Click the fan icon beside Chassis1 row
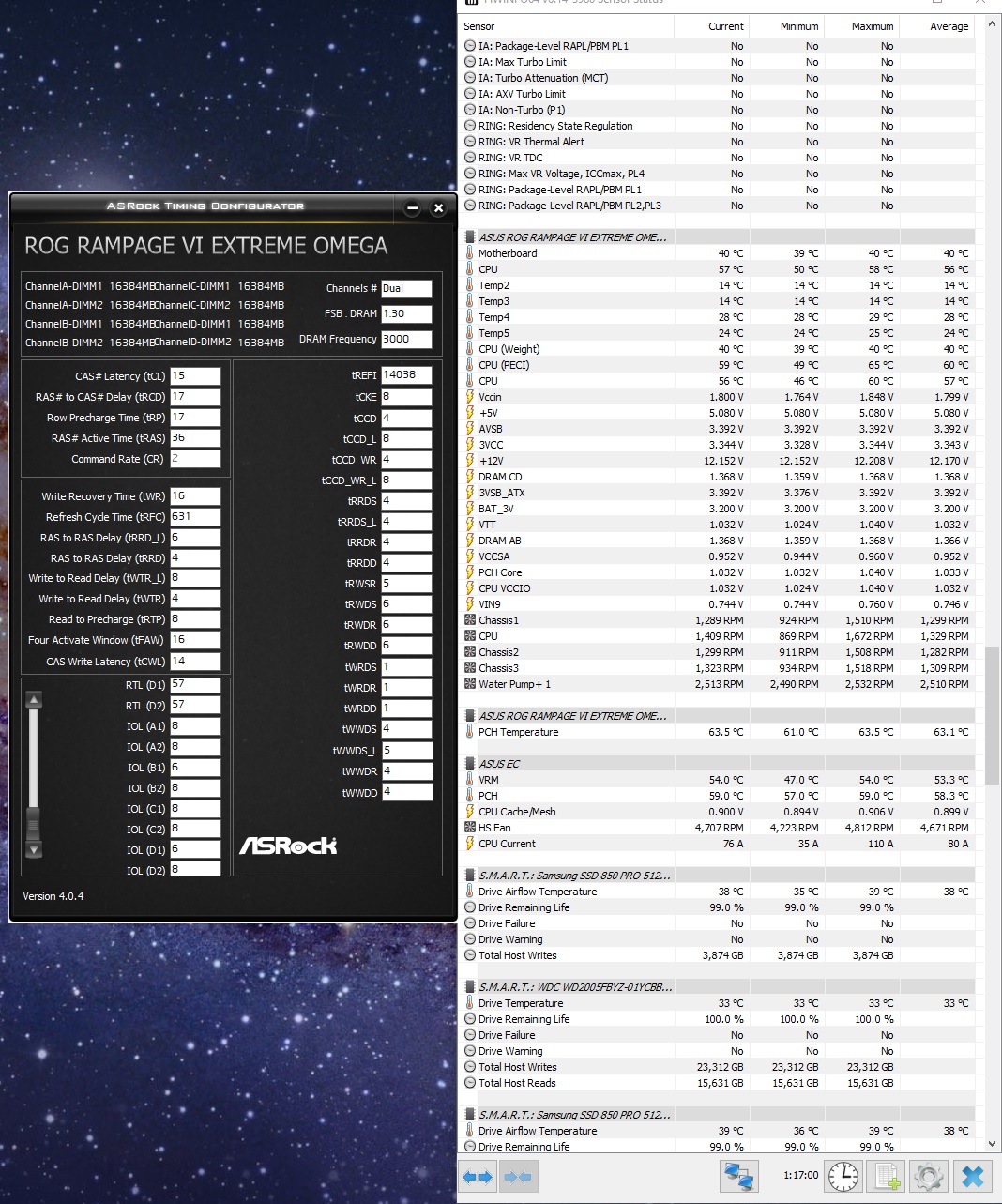This screenshot has height=1204, width=1002. coord(470,620)
